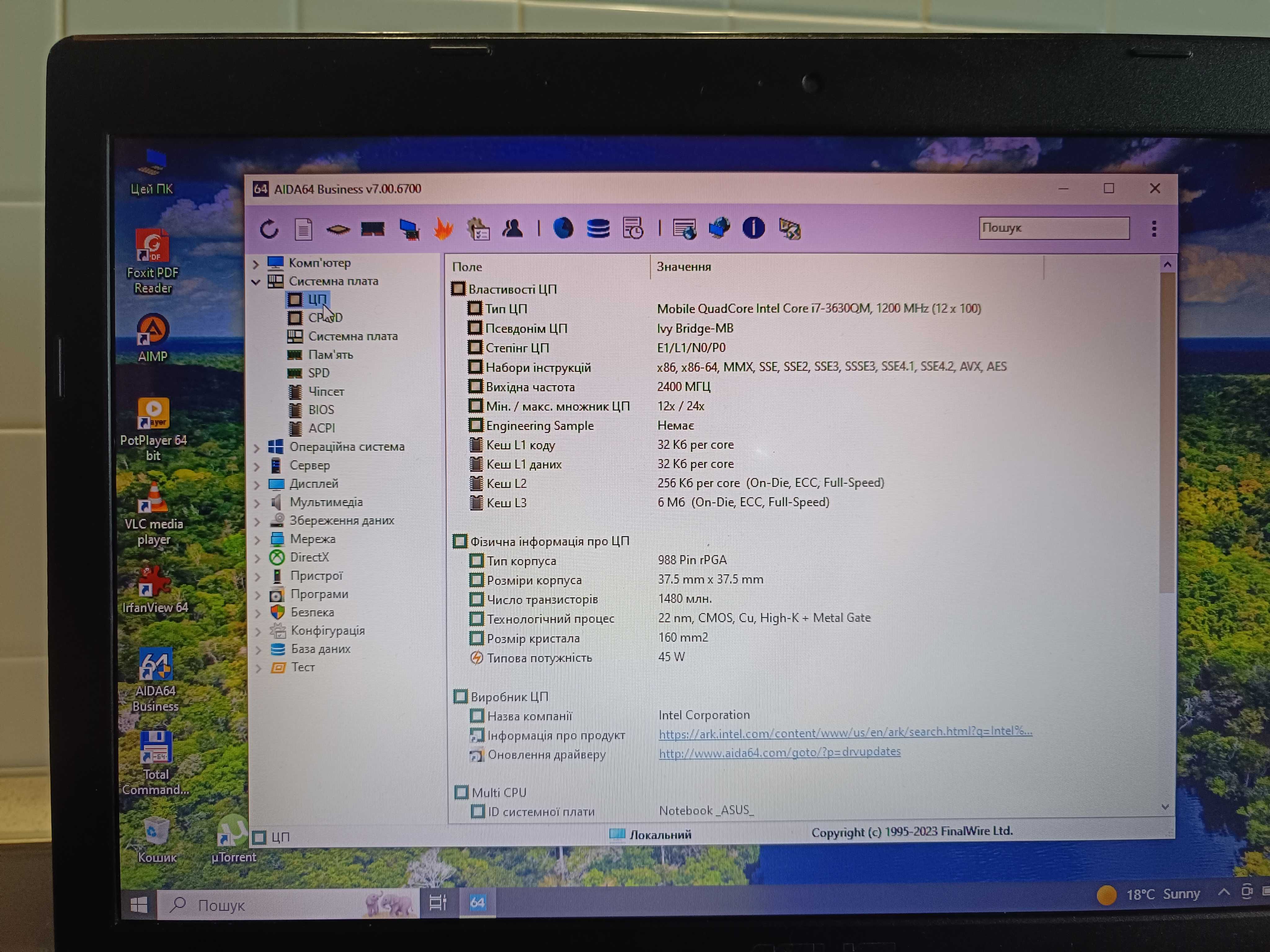Click the motherboard chip toolbar icon
1270x952 pixels.
tap(338, 230)
